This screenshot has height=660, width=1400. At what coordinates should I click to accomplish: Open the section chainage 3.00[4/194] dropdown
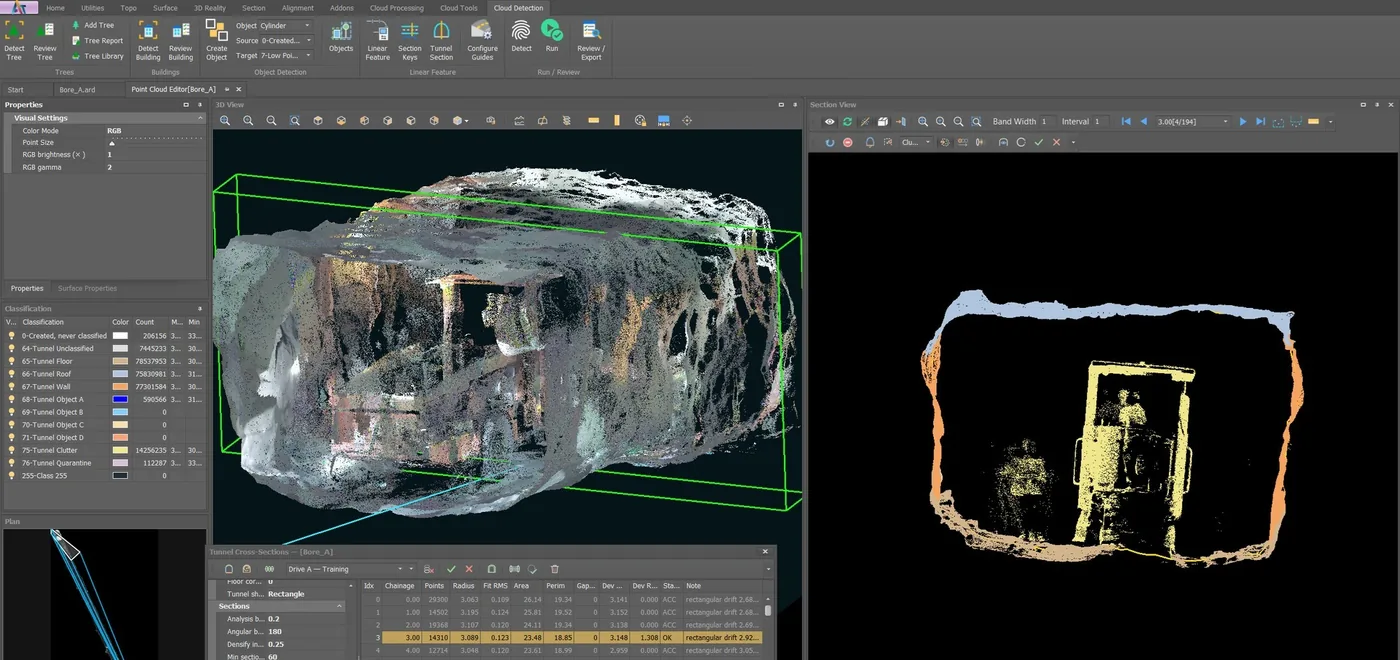click(1192, 122)
